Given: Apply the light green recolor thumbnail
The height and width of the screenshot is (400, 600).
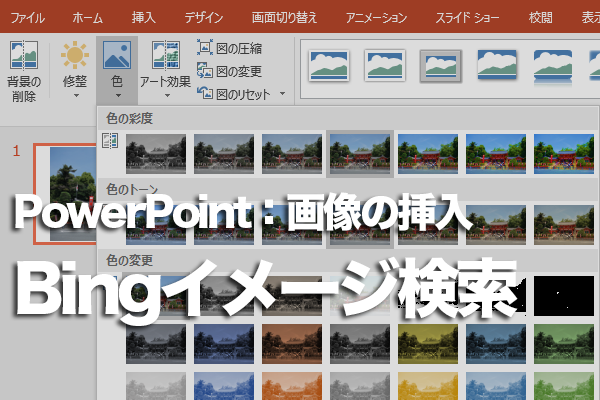Looking at the screenshot, I should coord(564,386).
